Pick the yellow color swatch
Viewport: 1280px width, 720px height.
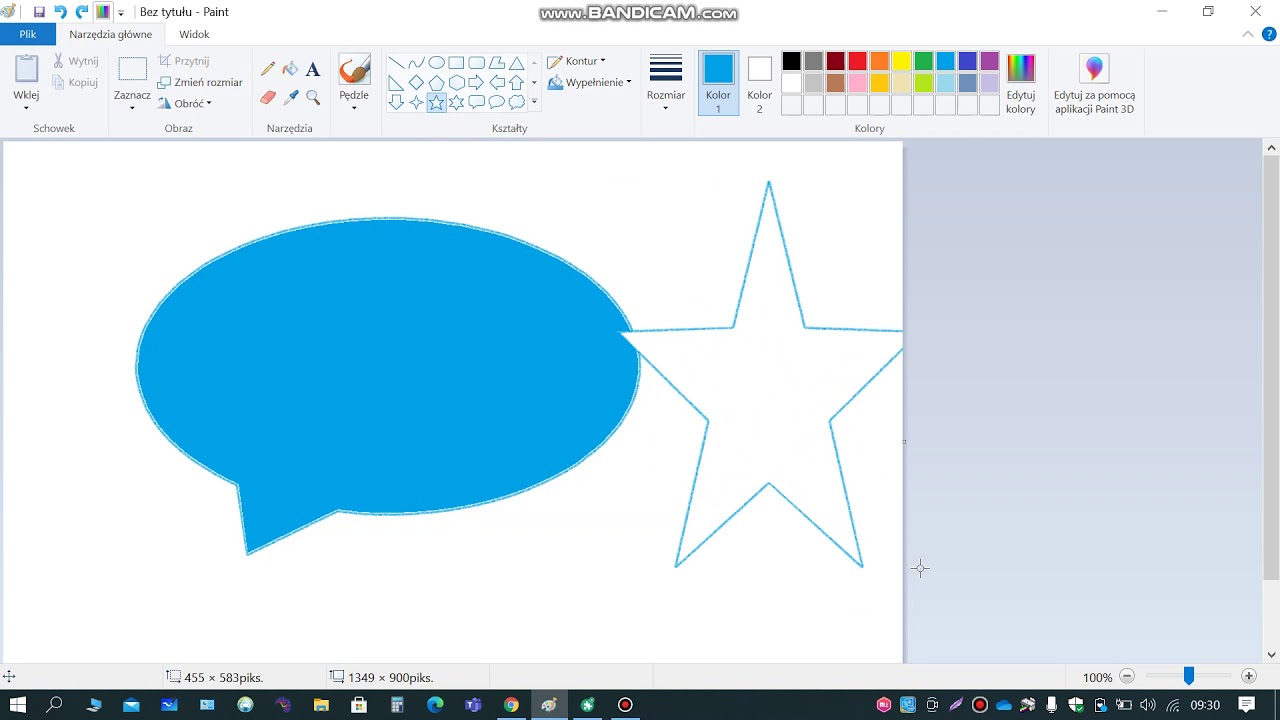pos(901,62)
